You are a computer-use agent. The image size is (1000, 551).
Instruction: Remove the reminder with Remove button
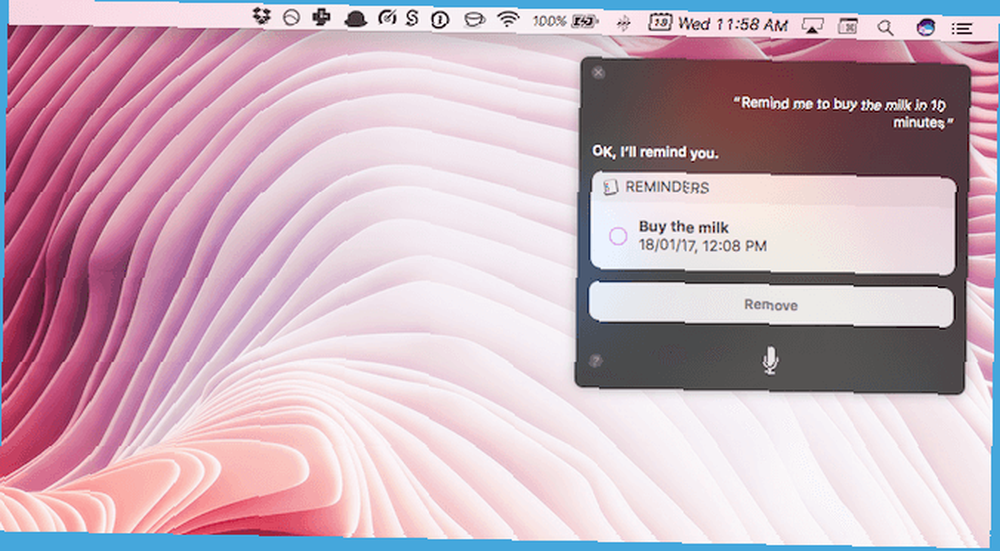[x=771, y=305]
